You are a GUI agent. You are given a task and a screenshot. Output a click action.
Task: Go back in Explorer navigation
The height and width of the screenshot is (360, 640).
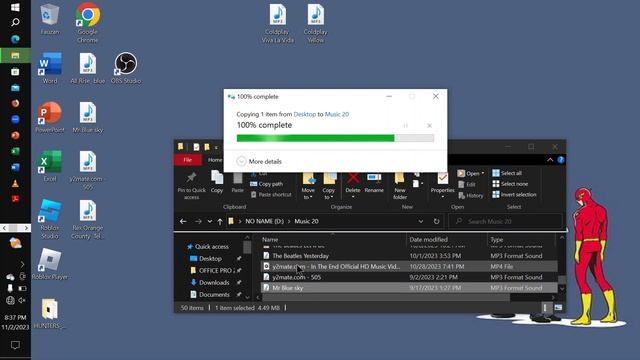[x=183, y=221]
